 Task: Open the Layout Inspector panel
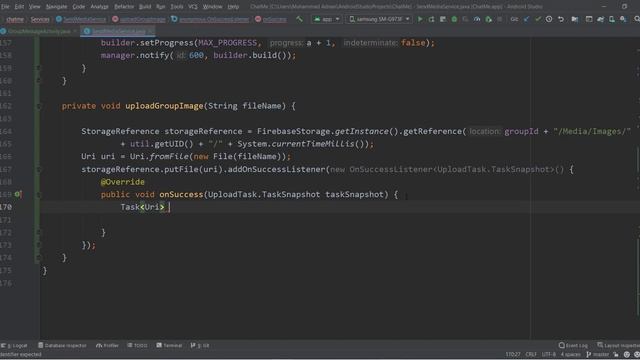[x=618, y=345]
